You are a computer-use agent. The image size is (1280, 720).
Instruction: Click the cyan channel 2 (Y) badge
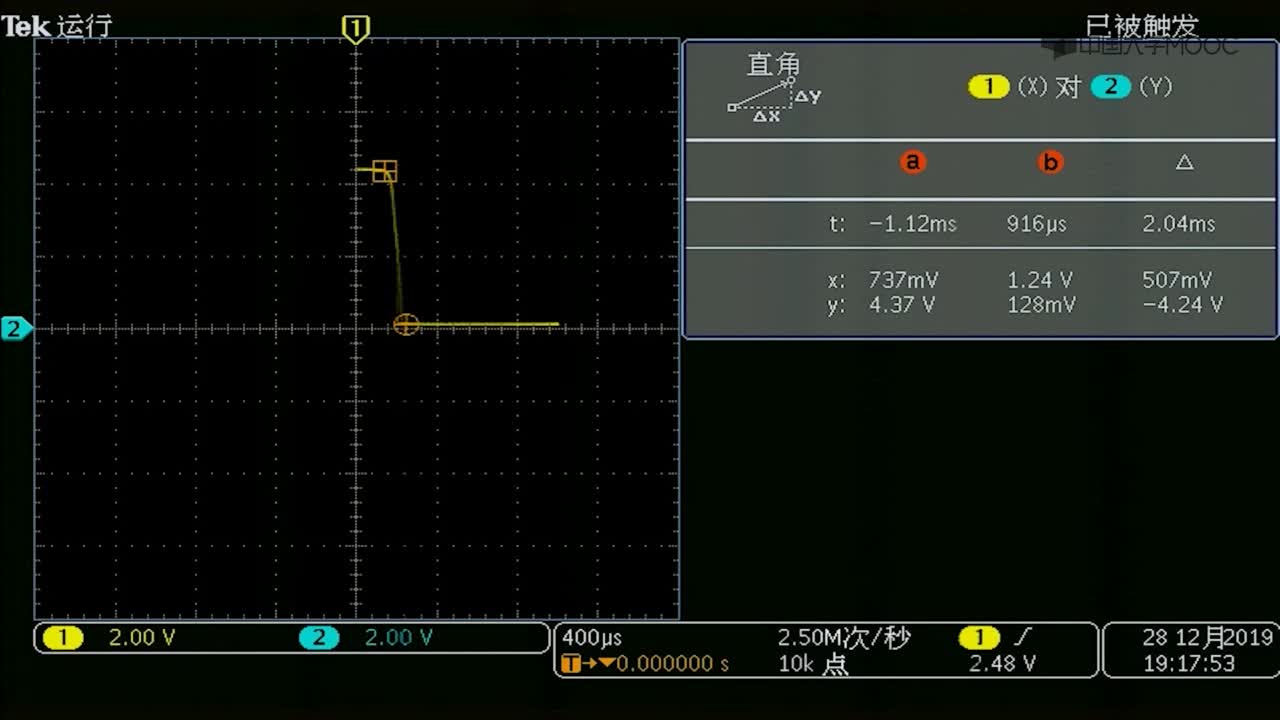pyautogui.click(x=1110, y=87)
